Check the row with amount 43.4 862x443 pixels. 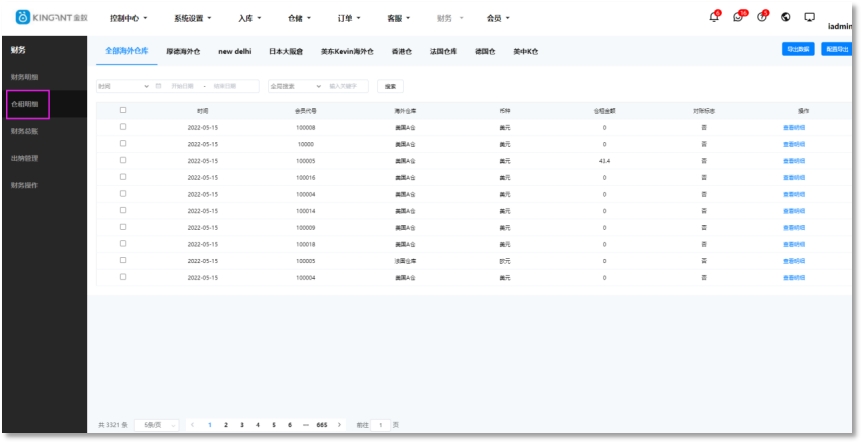pos(123,160)
